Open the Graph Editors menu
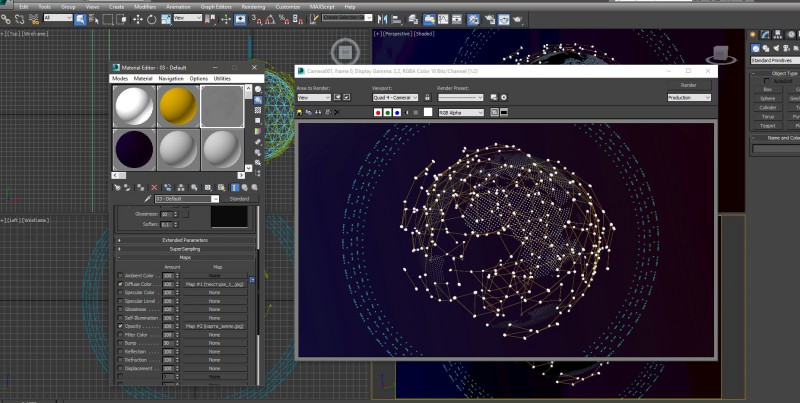This screenshot has height=403, width=800. pyautogui.click(x=216, y=7)
